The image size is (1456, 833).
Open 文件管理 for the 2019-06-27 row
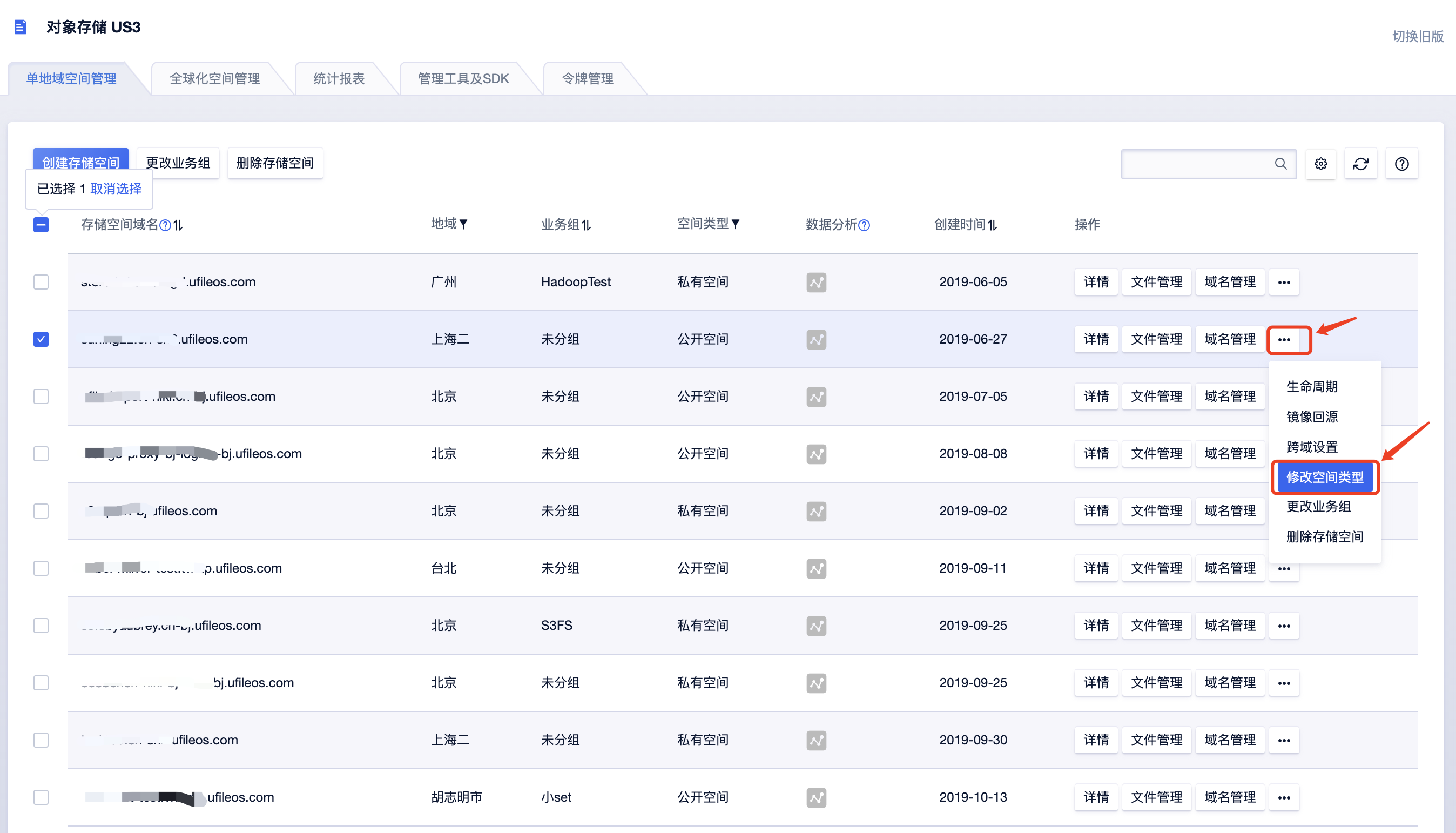[1156, 340]
